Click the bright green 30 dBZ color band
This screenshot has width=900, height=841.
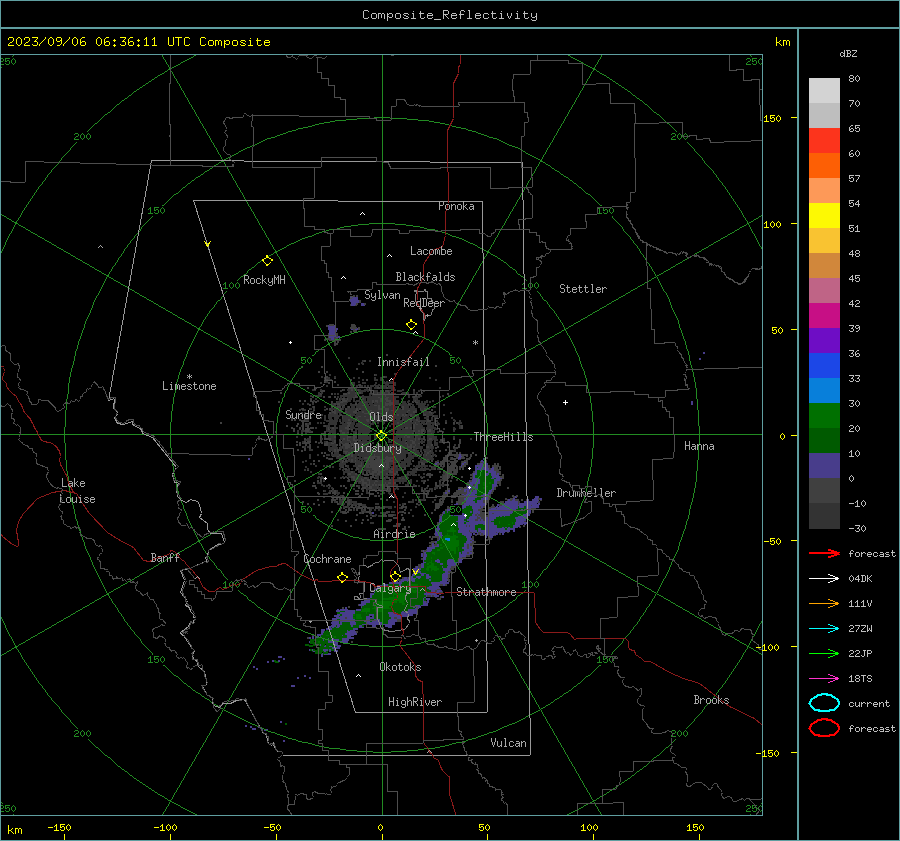[824, 416]
